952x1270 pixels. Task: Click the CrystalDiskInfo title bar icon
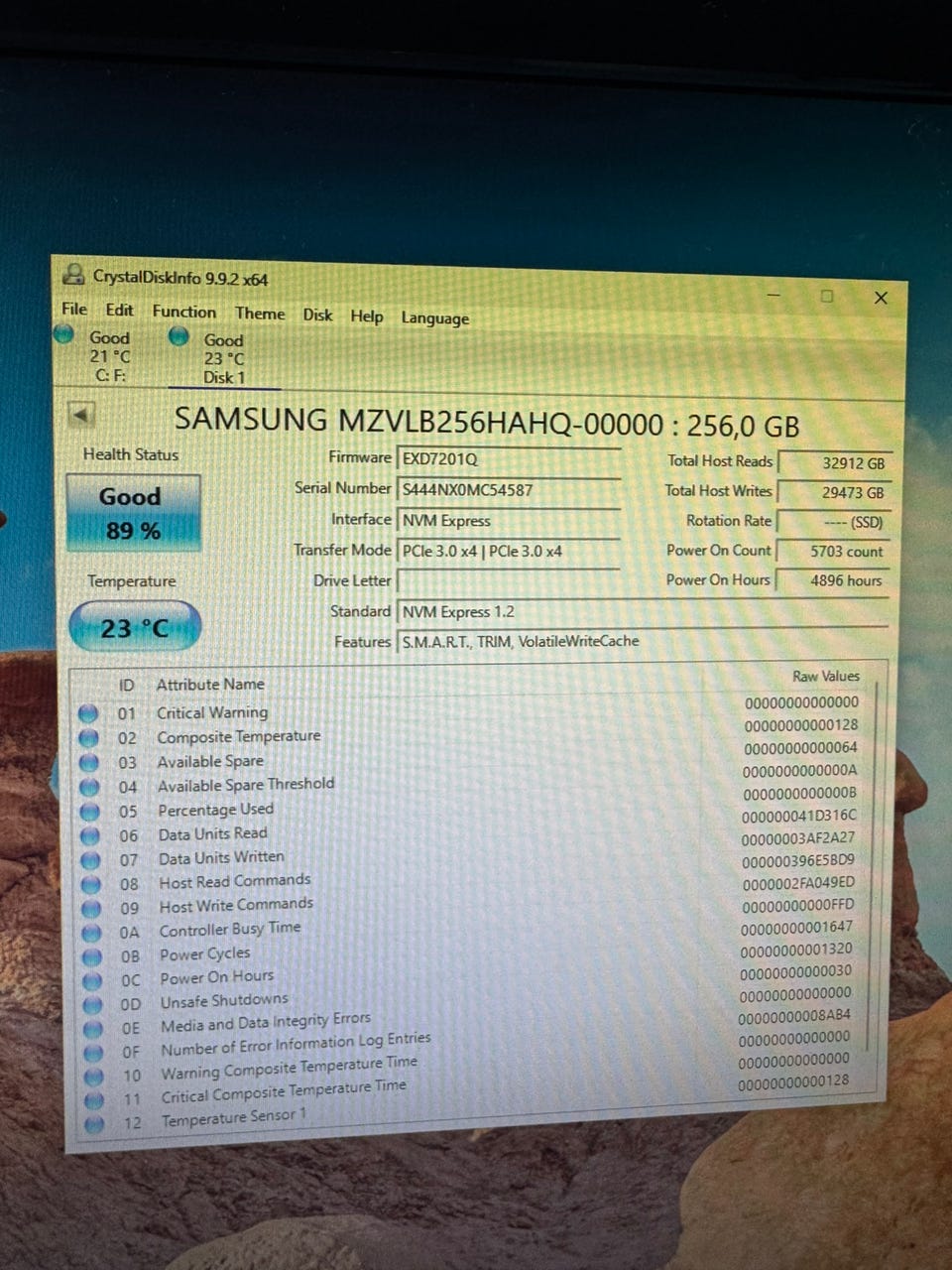73,274
